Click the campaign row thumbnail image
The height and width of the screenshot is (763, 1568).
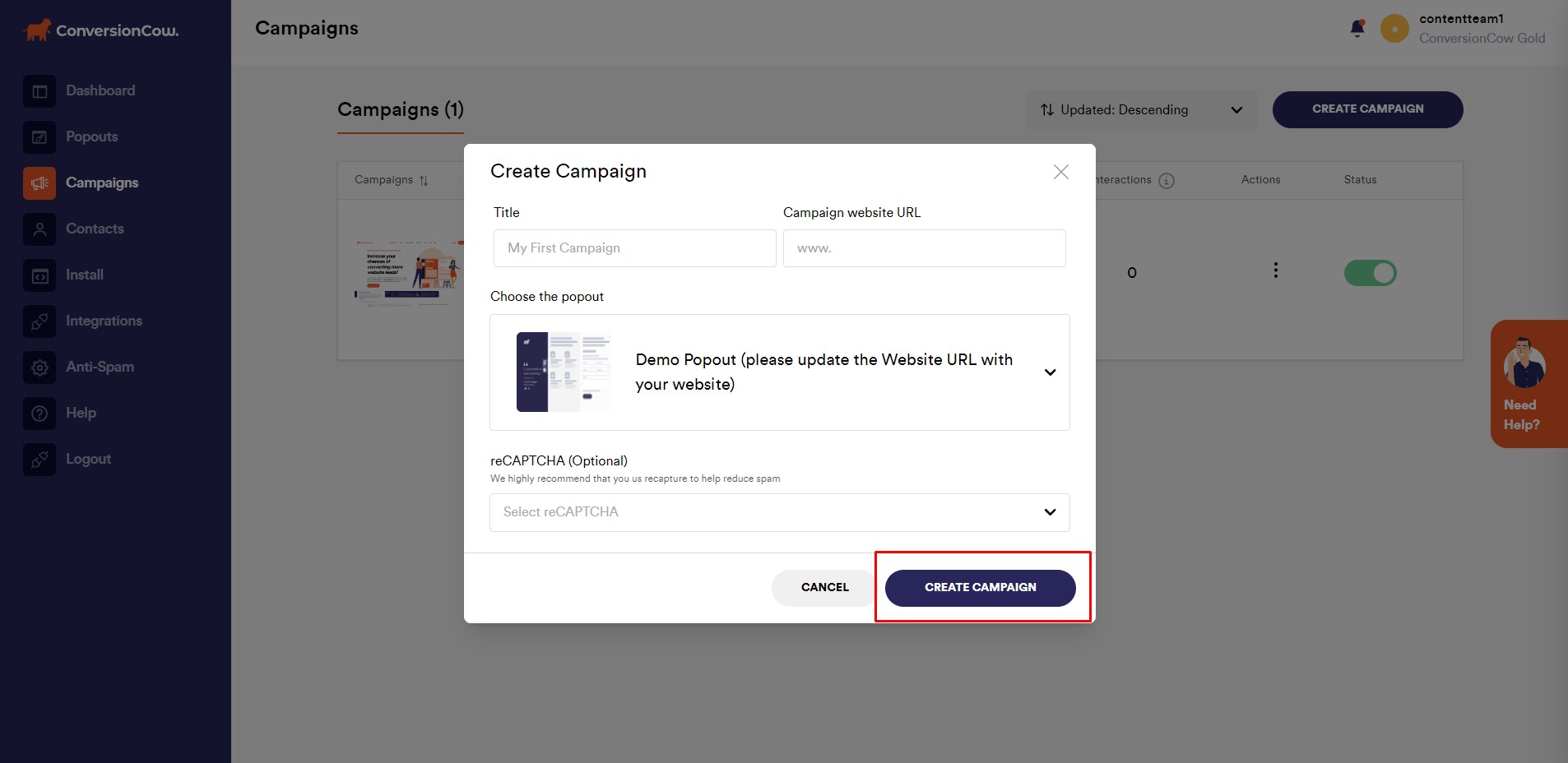pyautogui.click(x=409, y=273)
